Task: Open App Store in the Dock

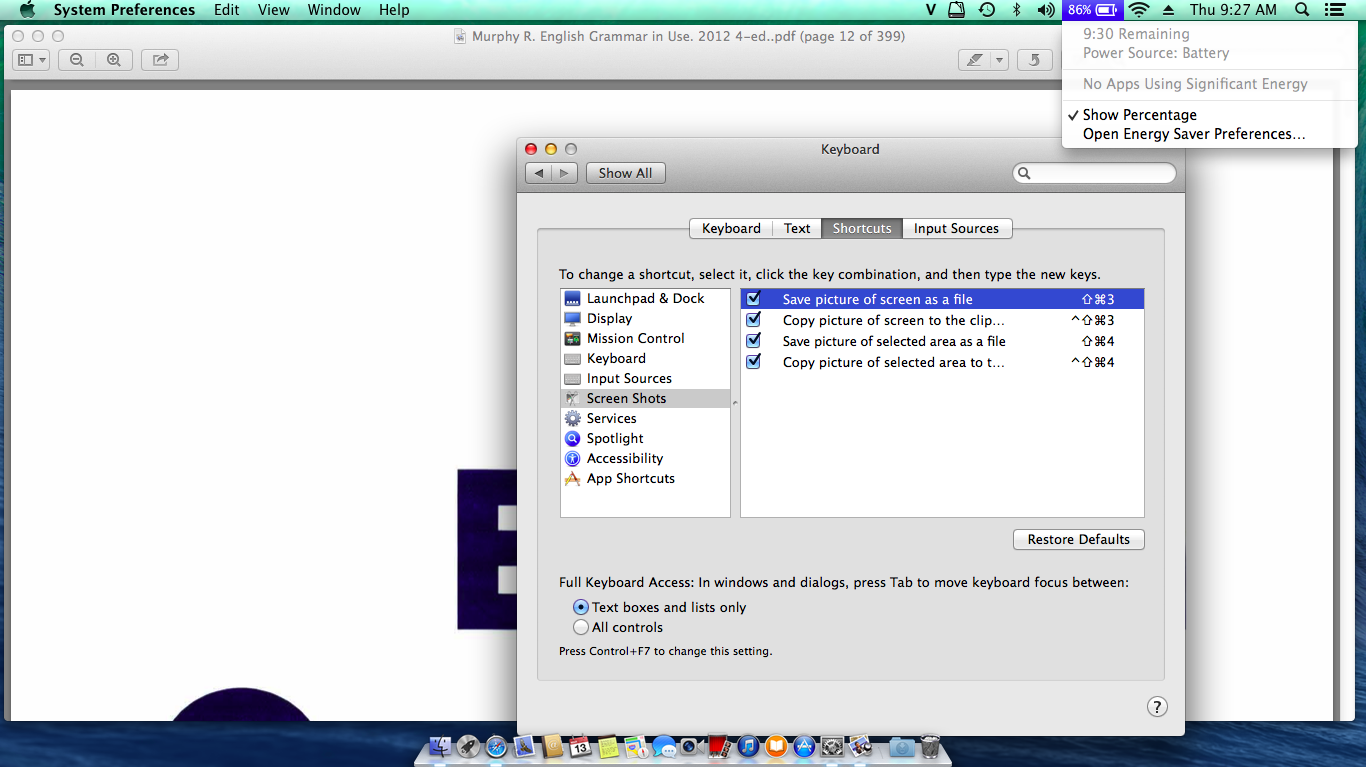Action: point(805,746)
